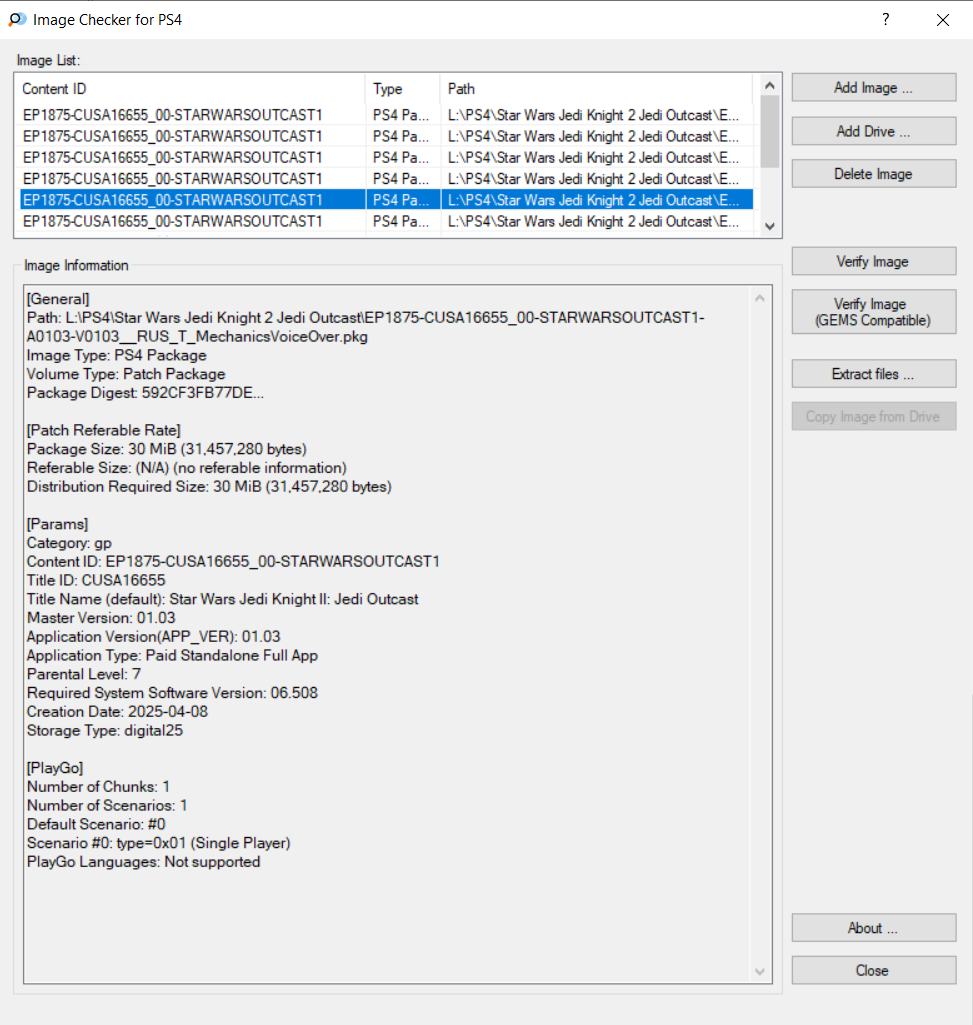Click the Add Image button
The height and width of the screenshot is (1025, 973).
[874, 88]
